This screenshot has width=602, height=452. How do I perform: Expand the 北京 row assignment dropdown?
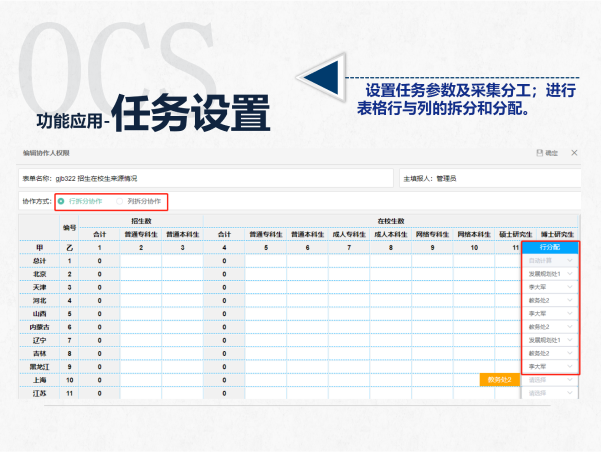click(549, 273)
